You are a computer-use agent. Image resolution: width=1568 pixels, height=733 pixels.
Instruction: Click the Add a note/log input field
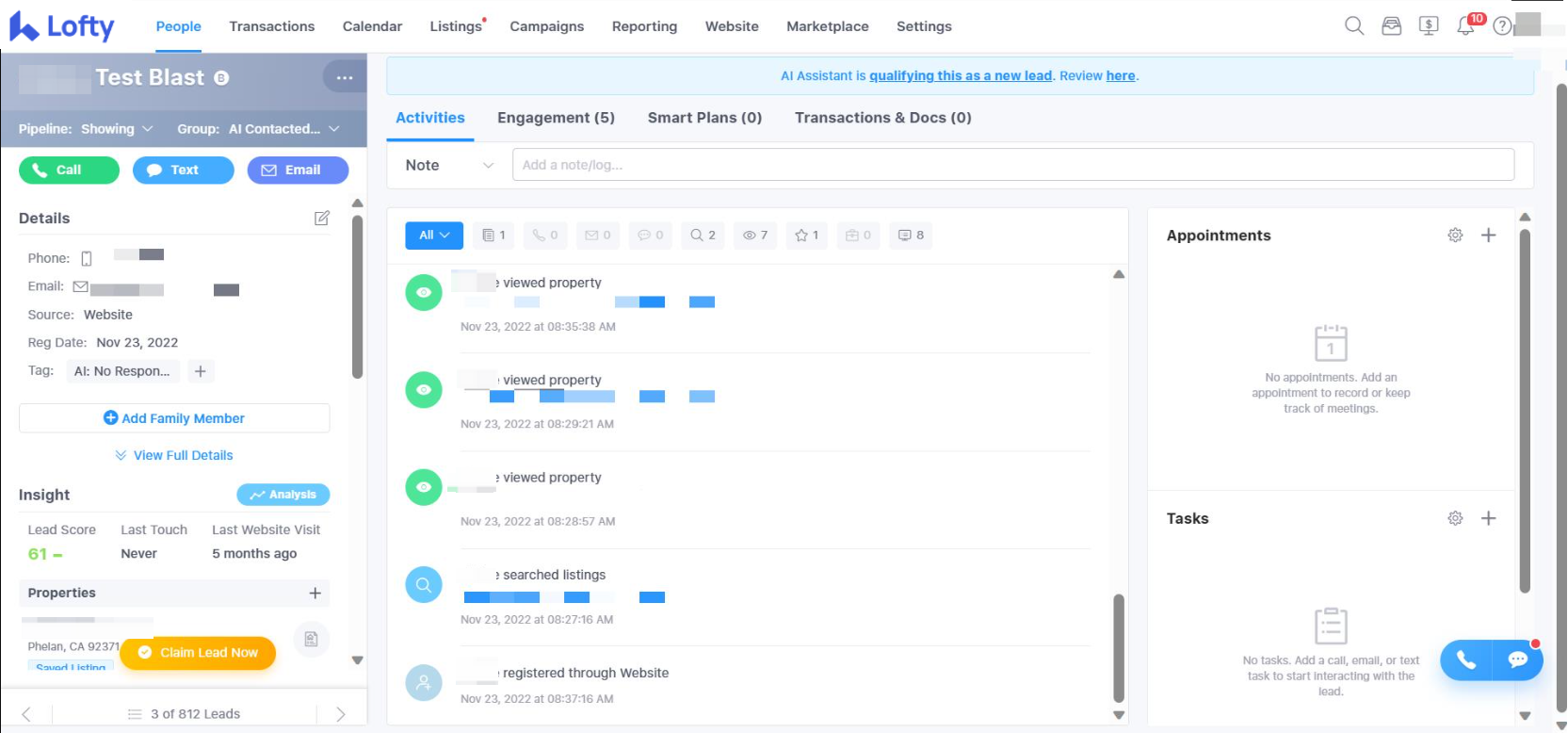coord(1012,165)
